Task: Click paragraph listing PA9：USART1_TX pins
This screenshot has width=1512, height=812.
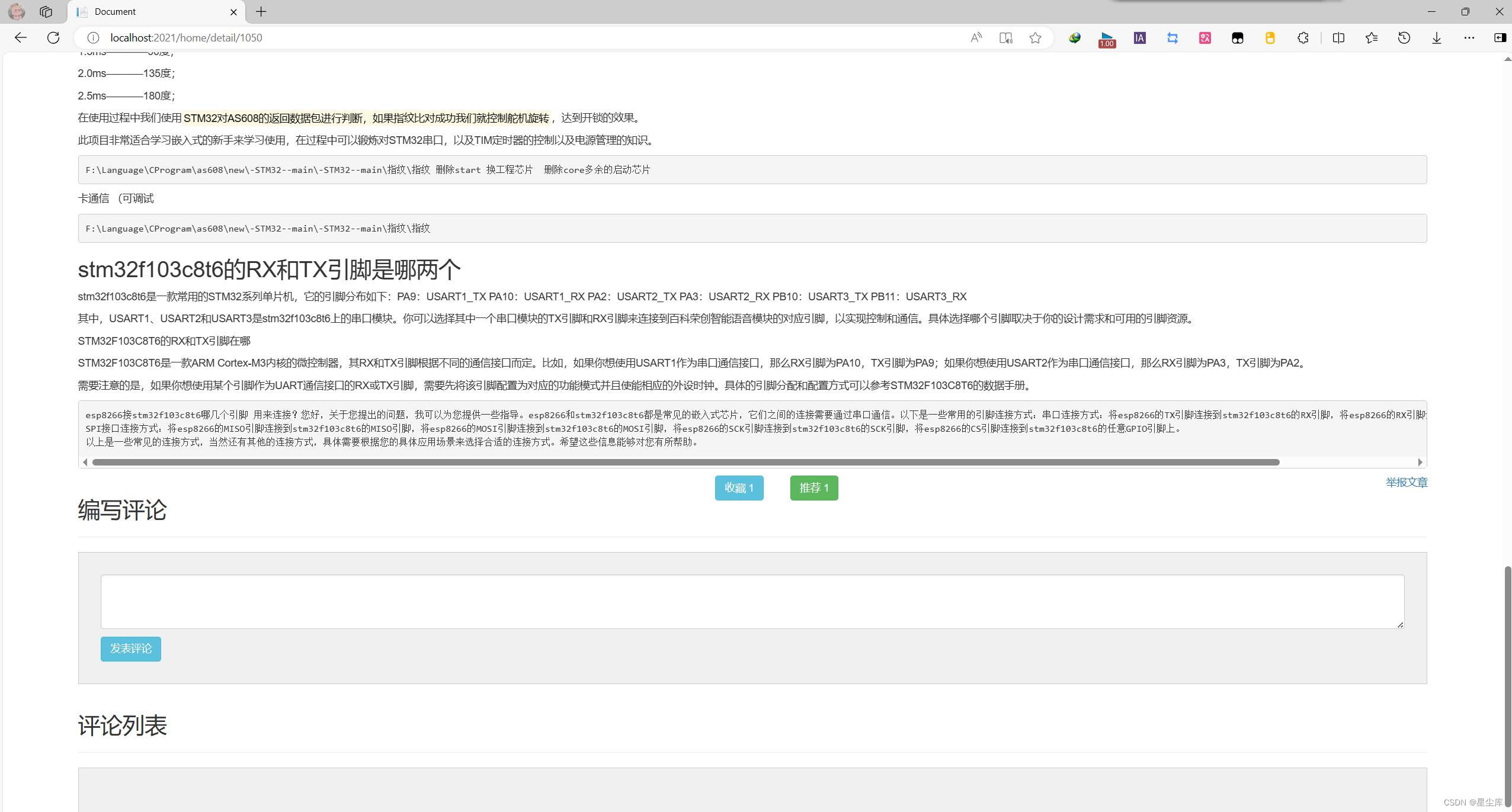Action: [x=522, y=297]
